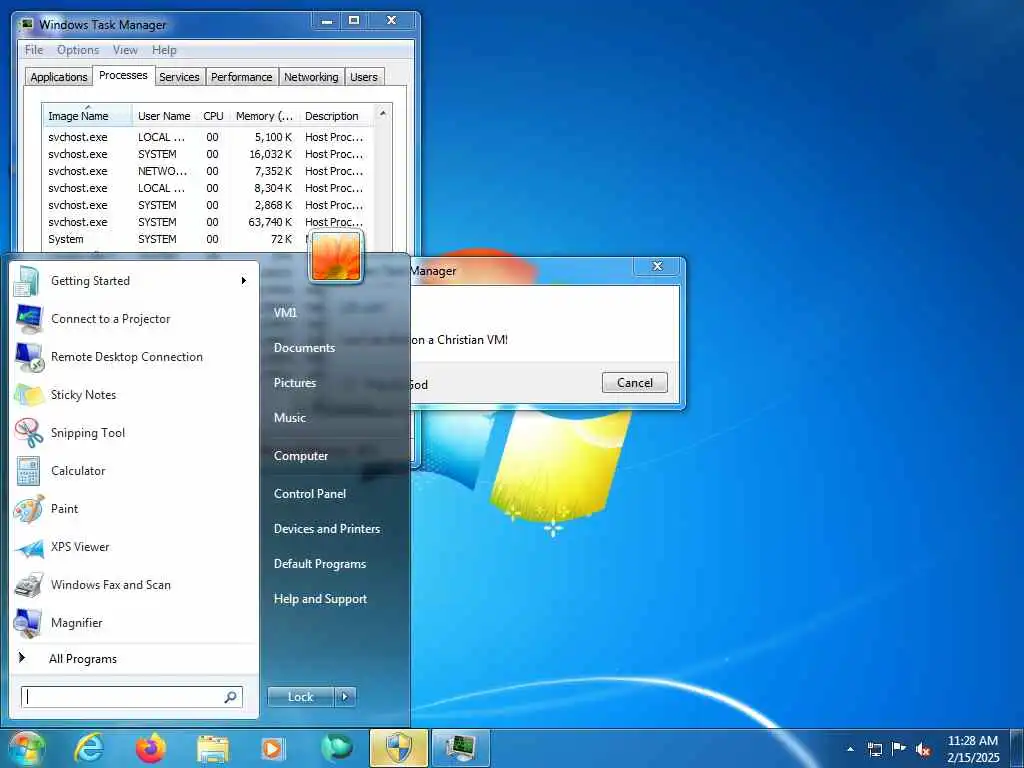Open Music library

coord(290,418)
